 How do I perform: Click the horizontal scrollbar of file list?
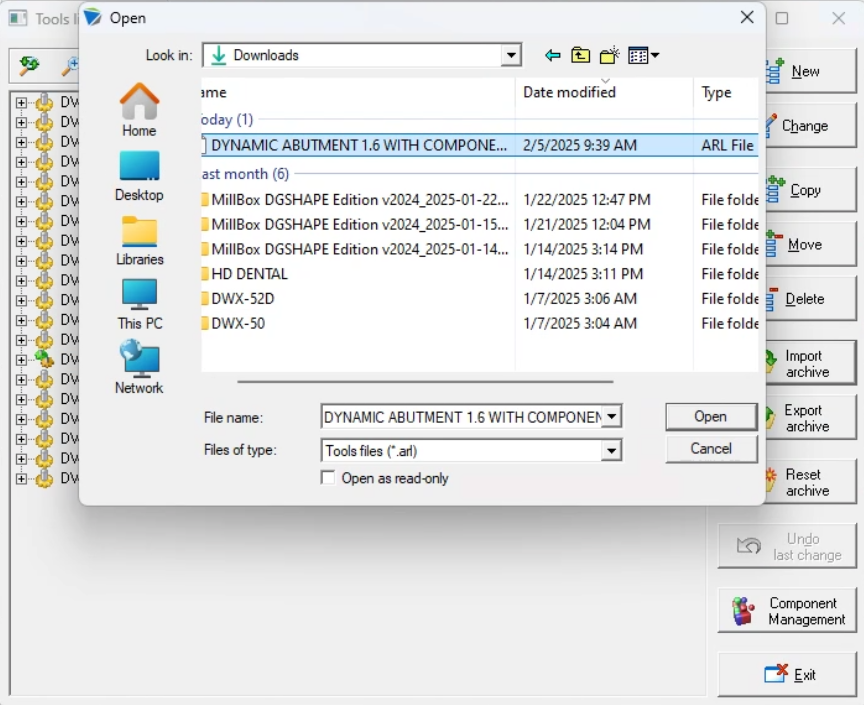[x=425, y=381]
